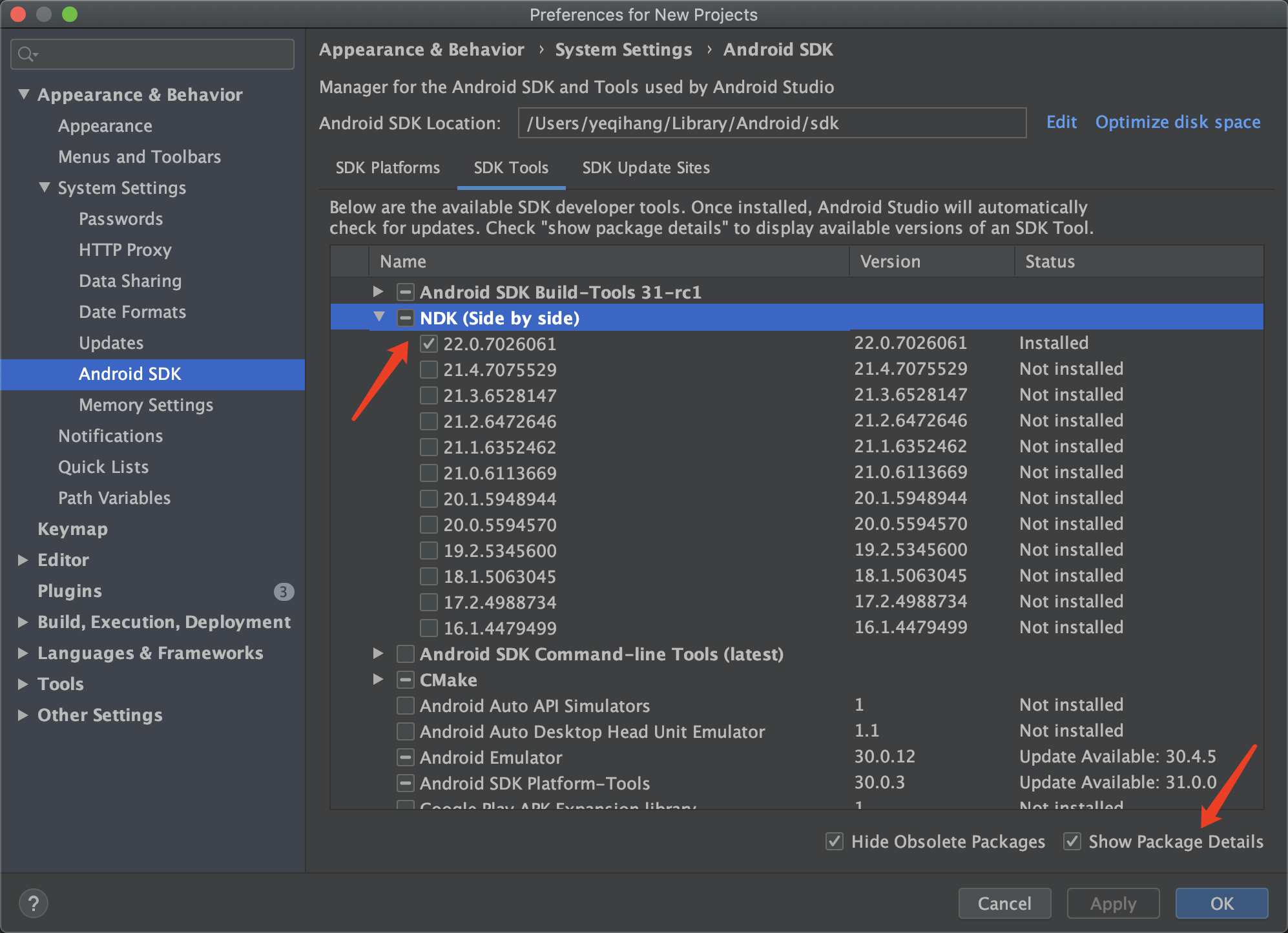Click Optimize disk space link
This screenshot has height=933, width=1288.
pos(1178,122)
